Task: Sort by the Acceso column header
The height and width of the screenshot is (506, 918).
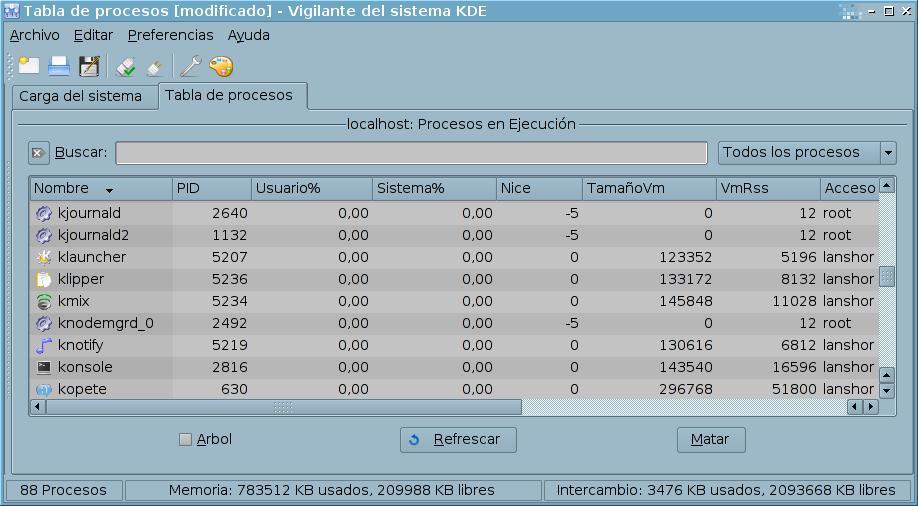Action: (850, 189)
